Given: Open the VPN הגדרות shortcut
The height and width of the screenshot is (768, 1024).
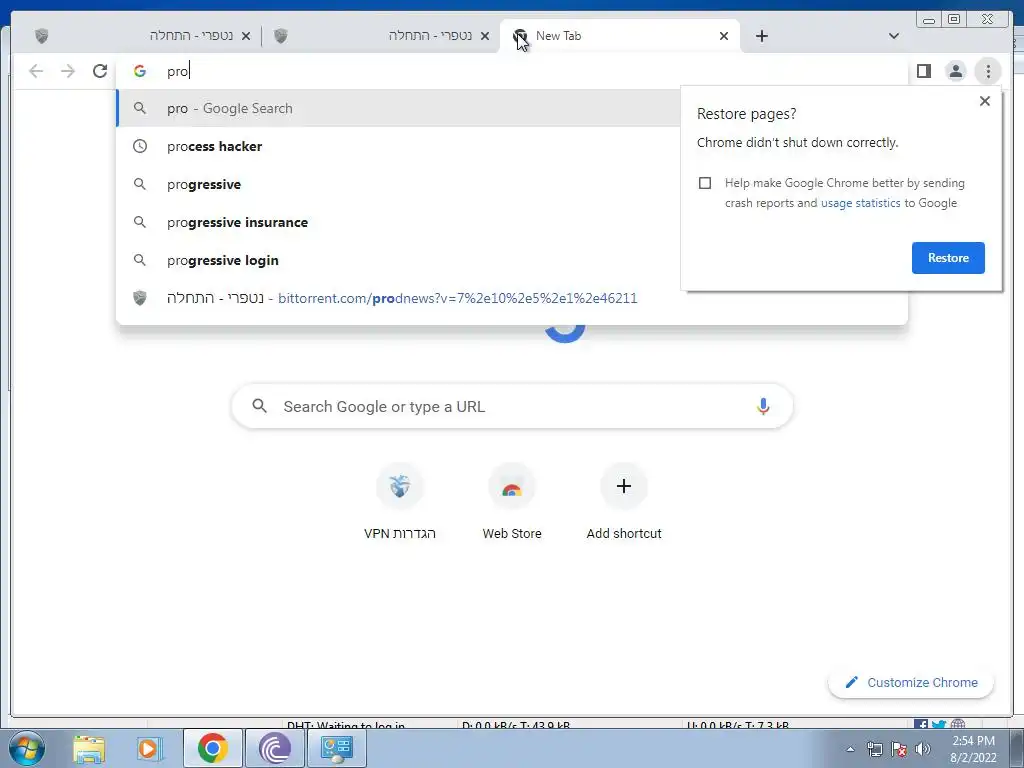Looking at the screenshot, I should 399,502.
